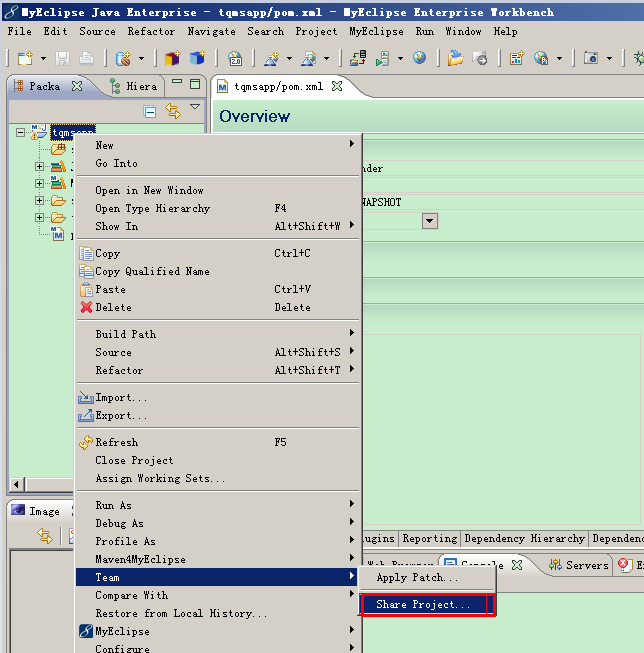Image resolution: width=644 pixels, height=653 pixels.
Task: Switch to Dependency Hierarchy tab
Action: click(524, 538)
